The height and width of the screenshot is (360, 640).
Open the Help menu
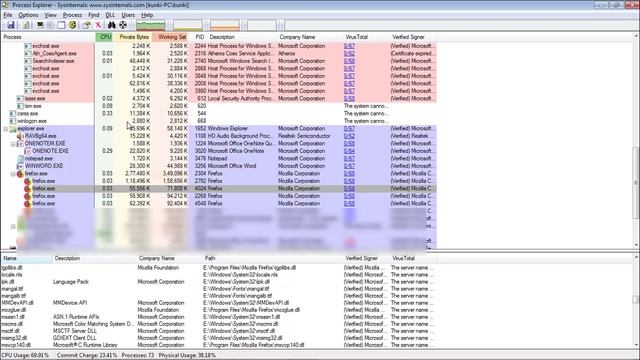tap(147, 15)
